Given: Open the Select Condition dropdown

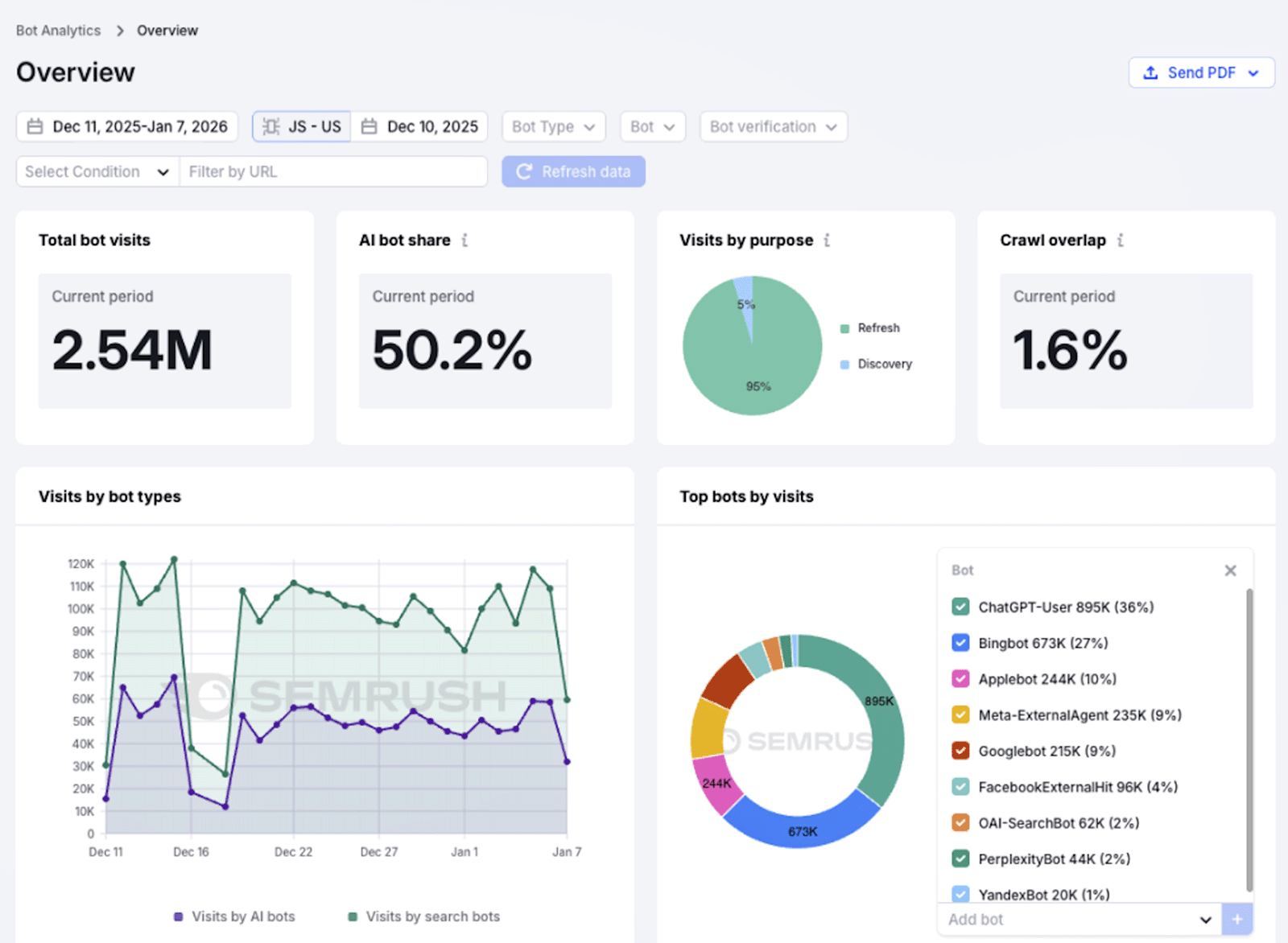Looking at the screenshot, I should click(97, 171).
